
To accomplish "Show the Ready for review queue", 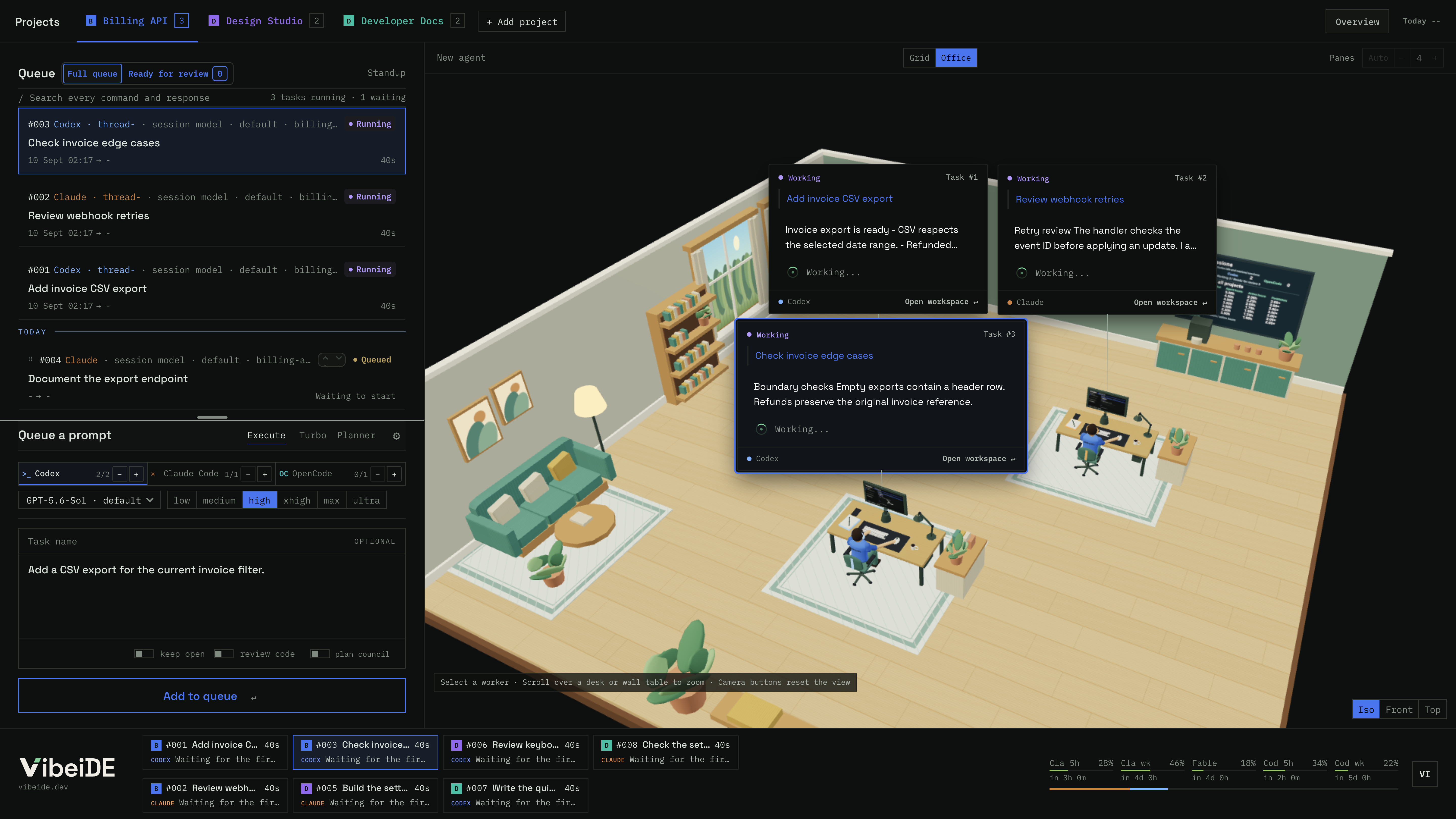I will tap(177, 74).
